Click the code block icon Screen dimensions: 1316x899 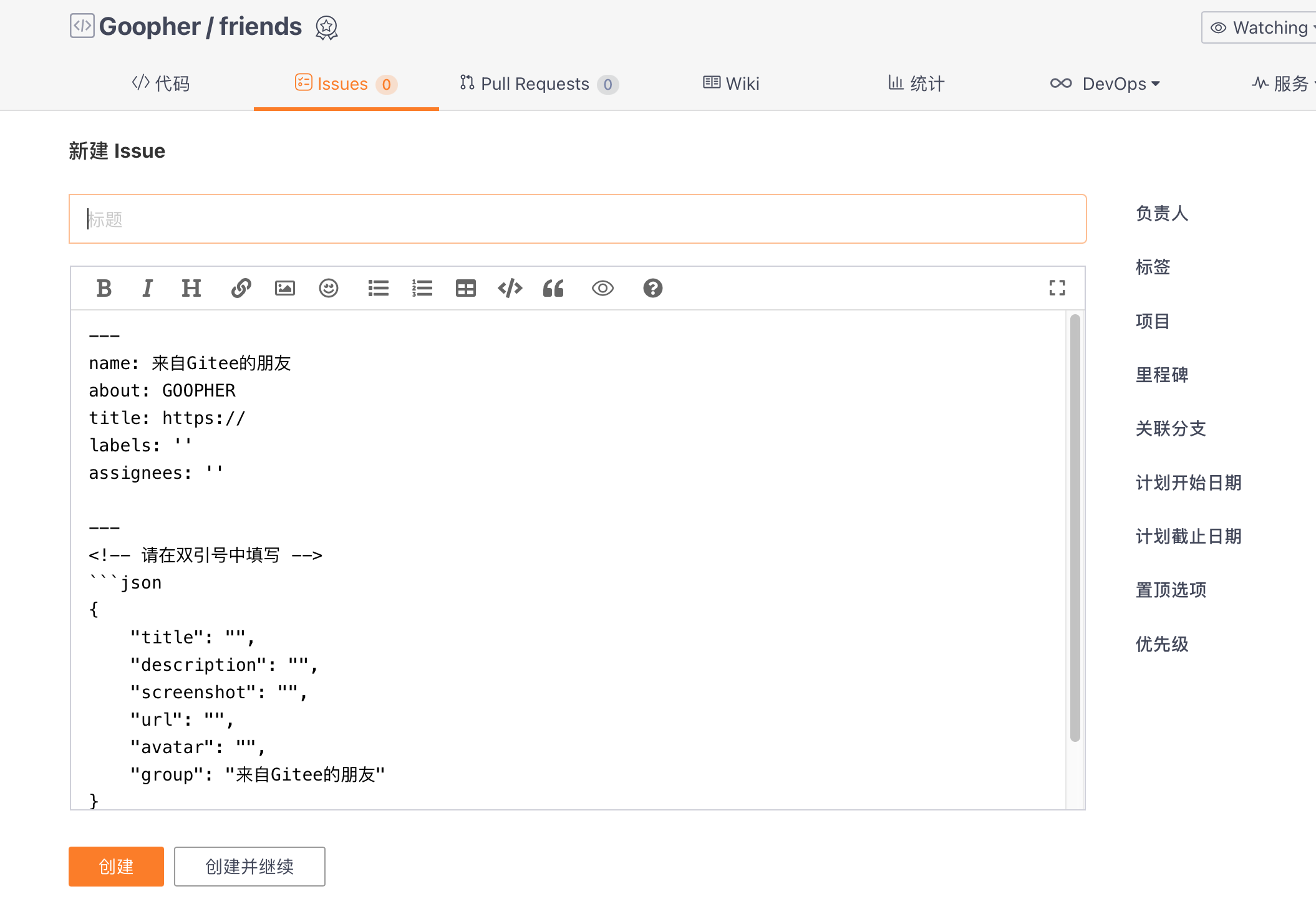pyautogui.click(x=510, y=289)
